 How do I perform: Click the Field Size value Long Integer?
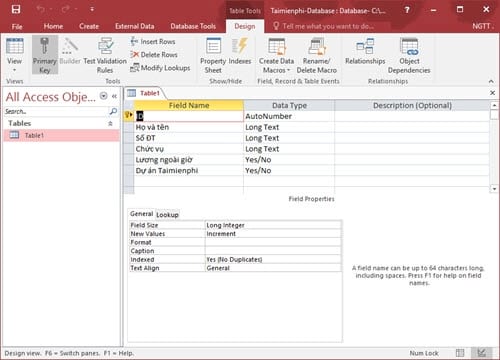click(273, 225)
